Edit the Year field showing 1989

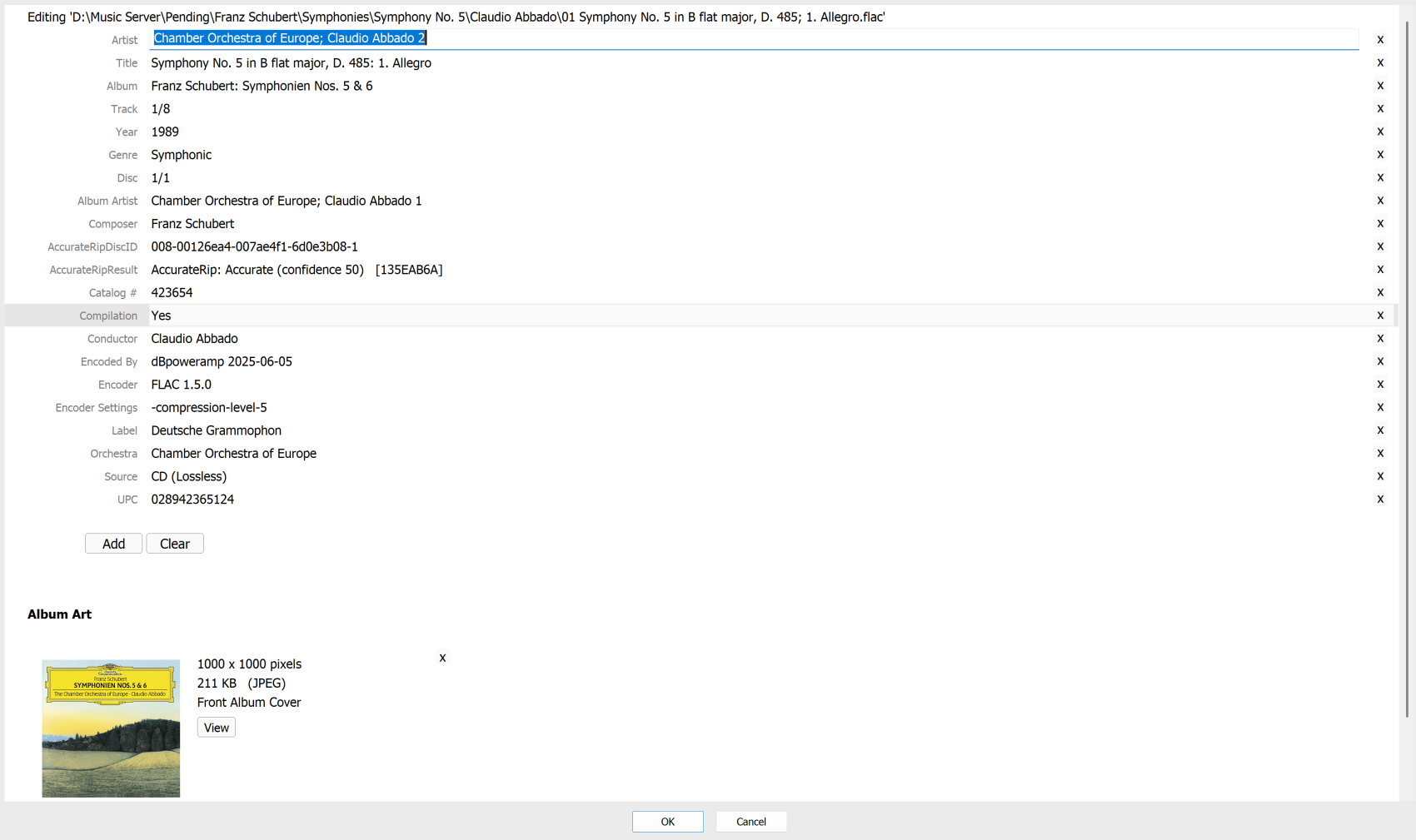[165, 132]
